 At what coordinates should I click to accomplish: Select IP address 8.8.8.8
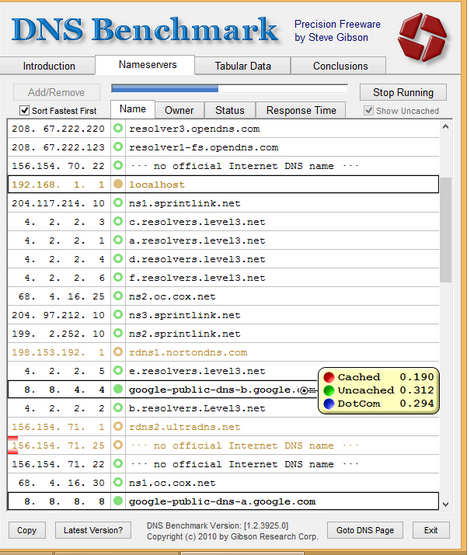[x=64, y=502]
